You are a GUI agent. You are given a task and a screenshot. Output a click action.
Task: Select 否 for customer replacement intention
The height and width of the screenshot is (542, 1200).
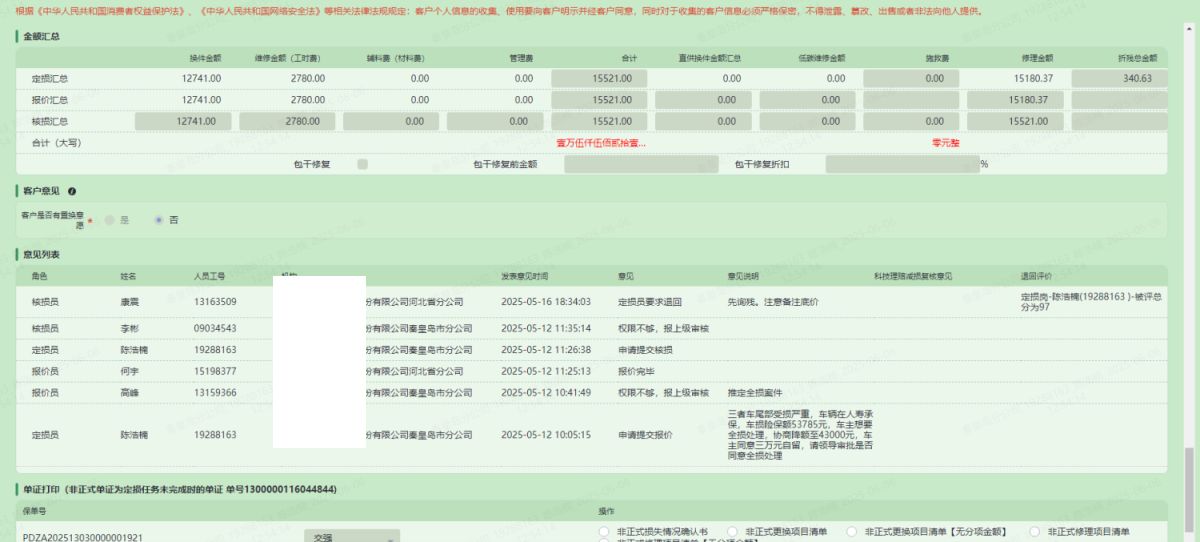(x=159, y=220)
